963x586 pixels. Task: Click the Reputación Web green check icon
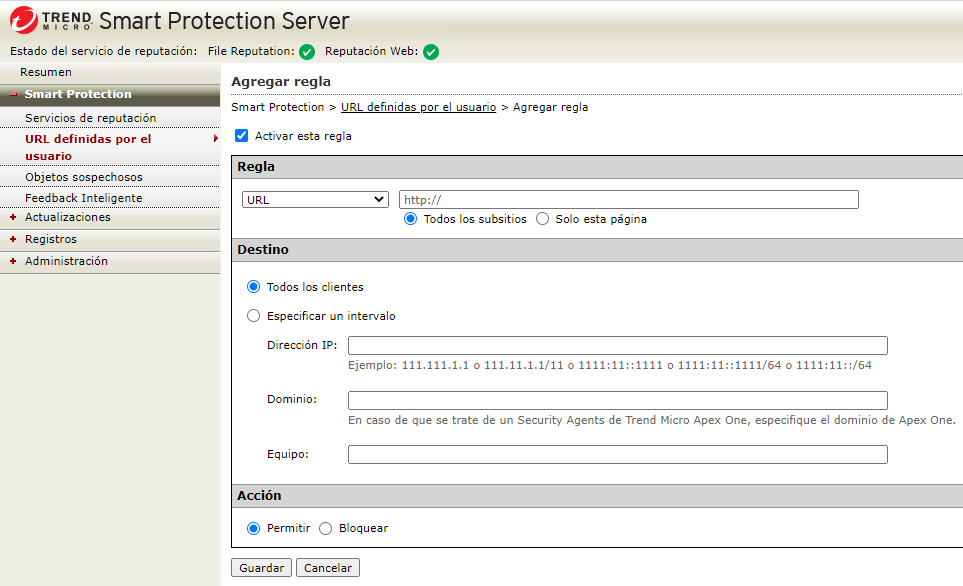click(431, 52)
